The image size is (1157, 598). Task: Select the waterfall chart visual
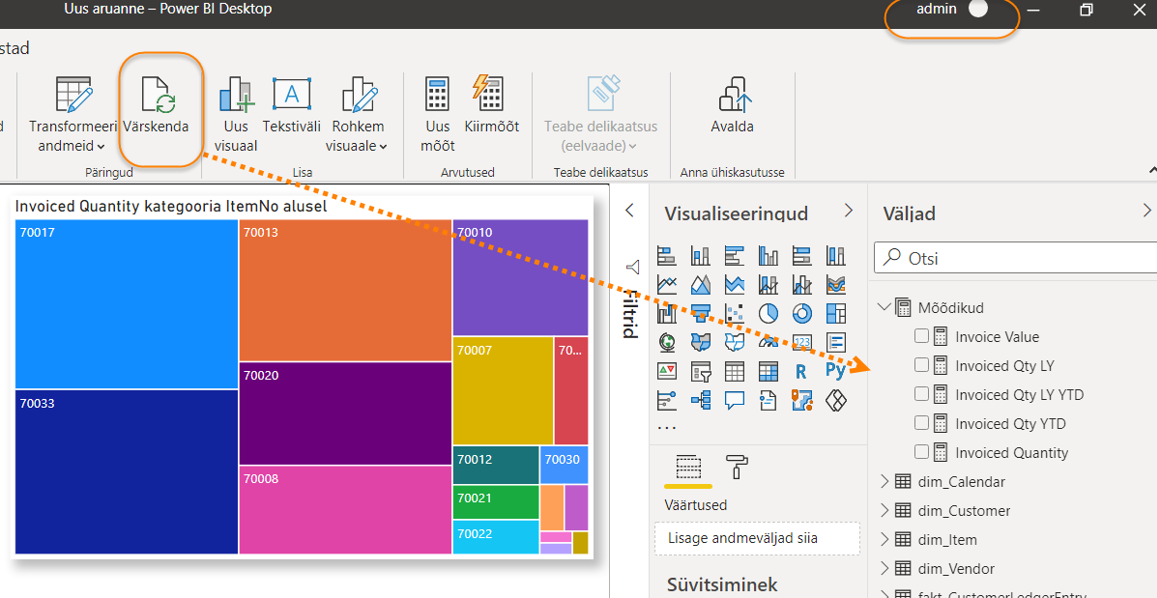[666, 313]
